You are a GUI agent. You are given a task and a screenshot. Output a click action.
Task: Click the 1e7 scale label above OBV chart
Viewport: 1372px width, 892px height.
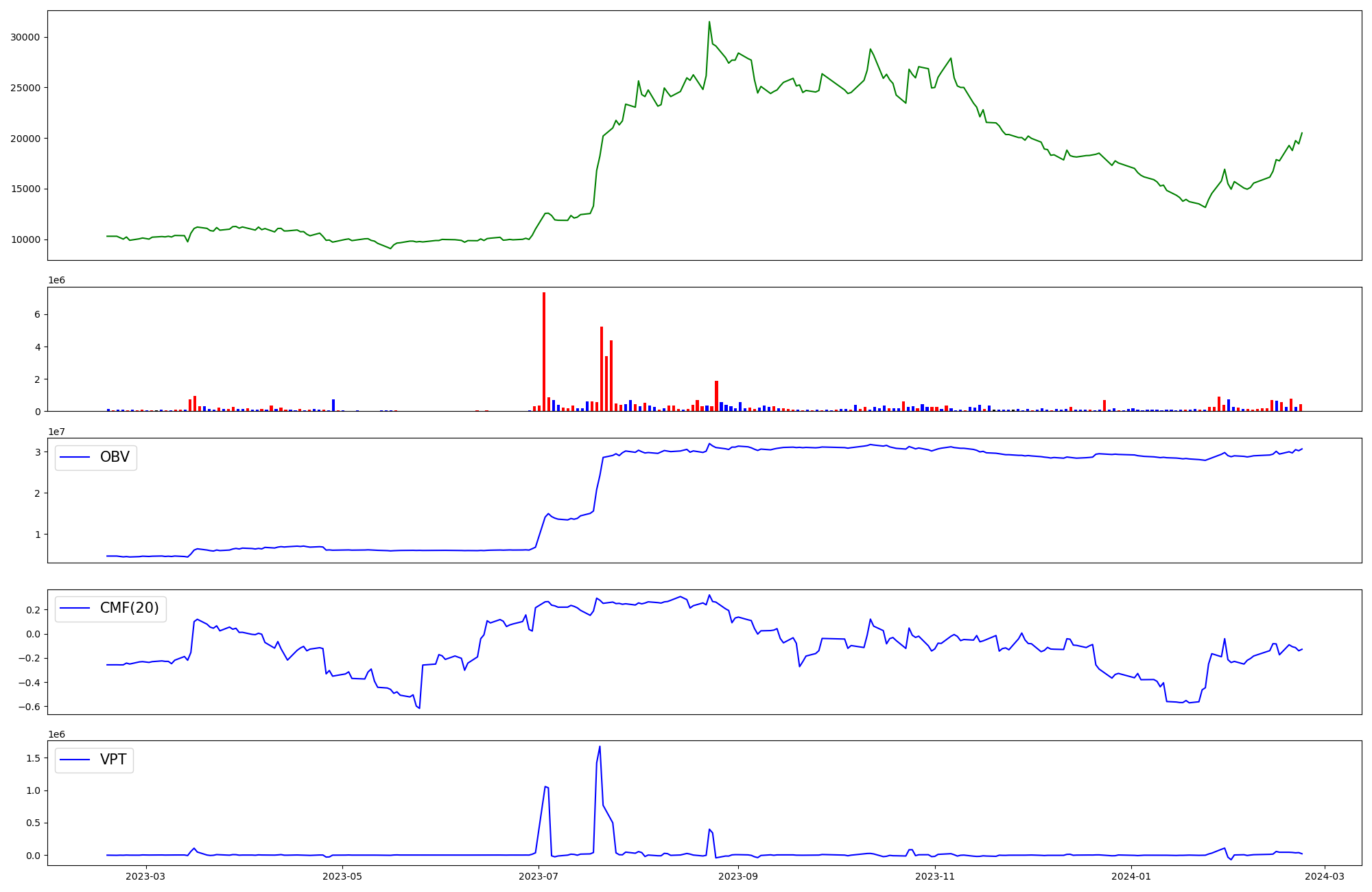[56, 432]
